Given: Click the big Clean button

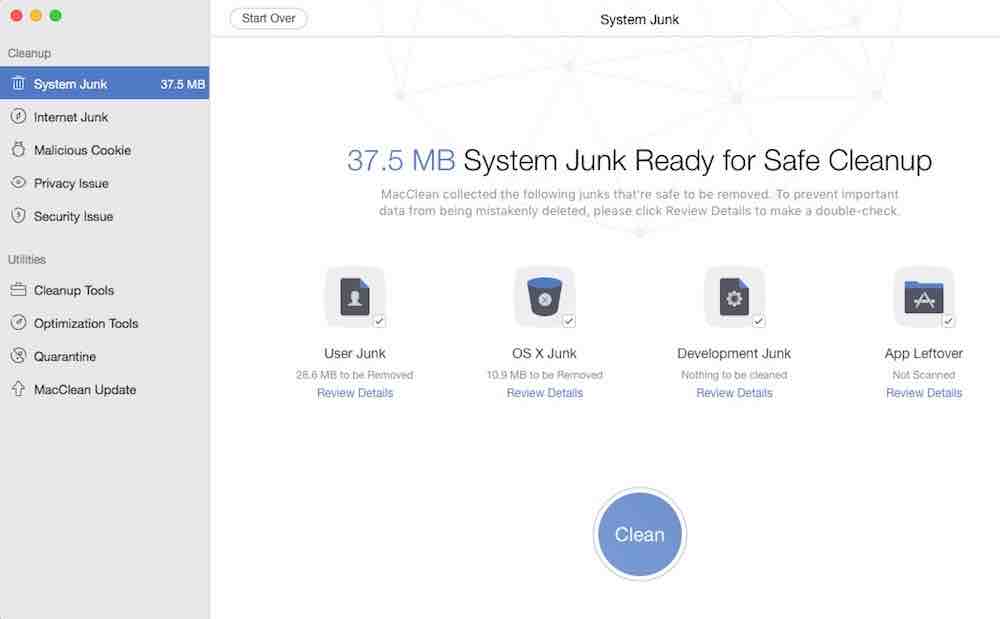Looking at the screenshot, I should click(x=640, y=534).
